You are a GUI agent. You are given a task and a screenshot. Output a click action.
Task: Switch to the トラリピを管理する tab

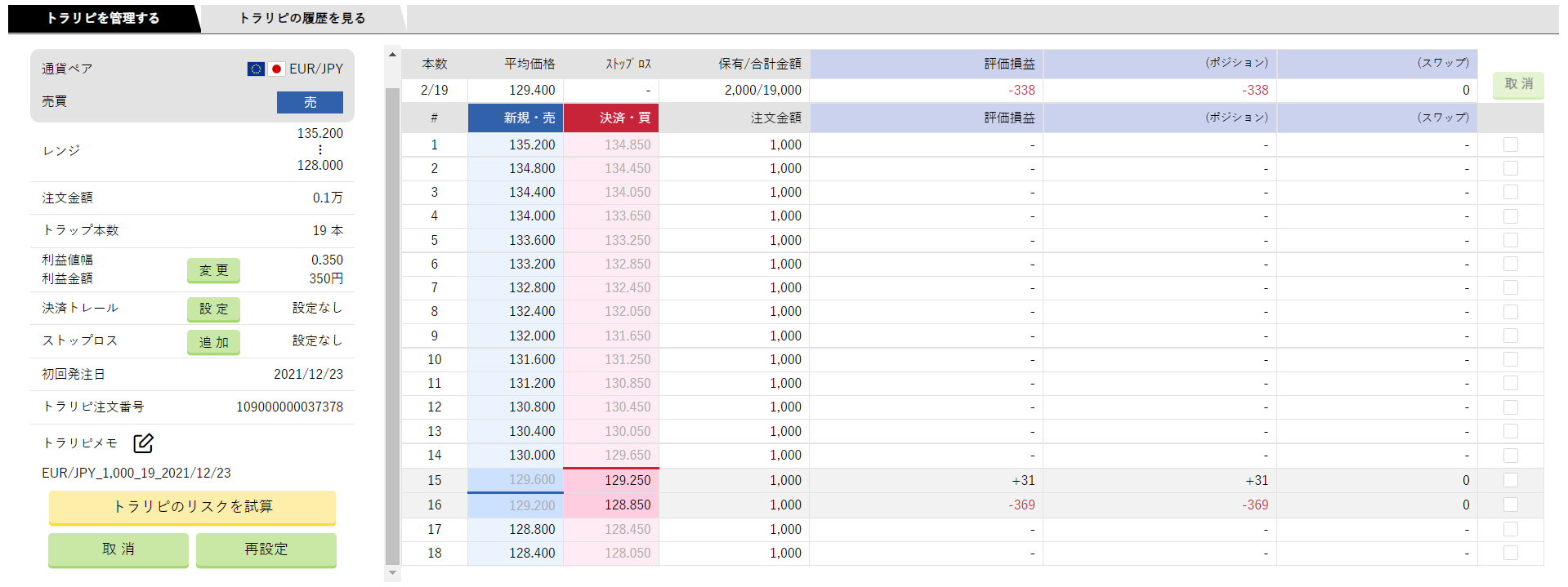(103, 18)
